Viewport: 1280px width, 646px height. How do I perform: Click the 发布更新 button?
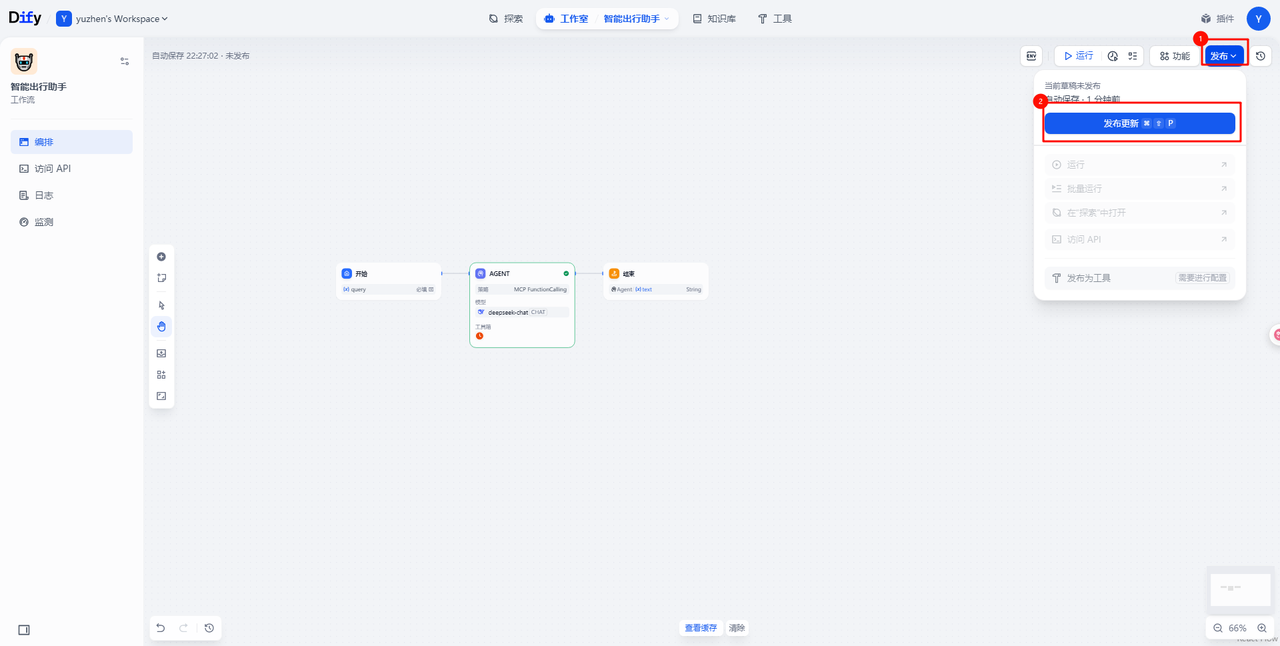[x=1139, y=123]
